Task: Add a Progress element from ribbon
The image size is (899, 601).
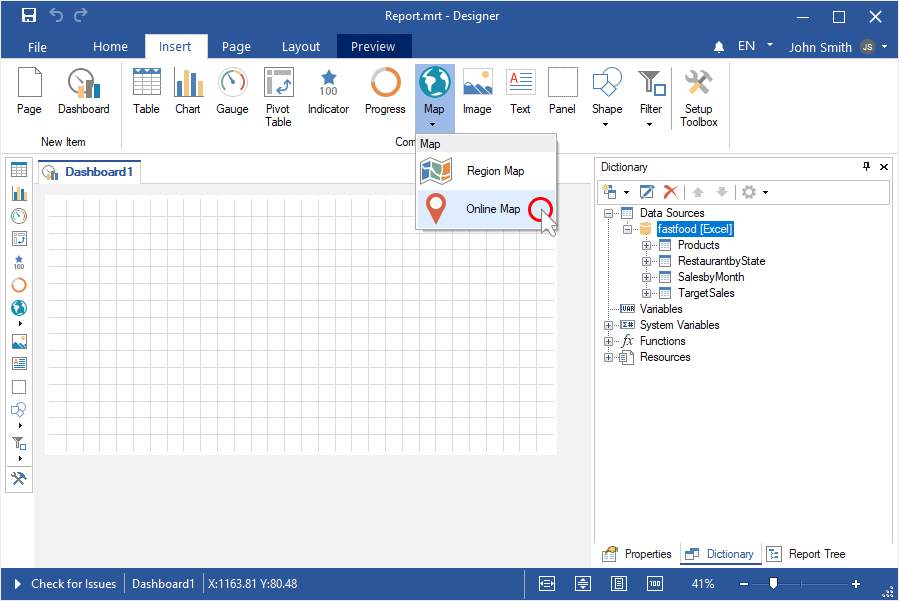Action: tap(385, 92)
